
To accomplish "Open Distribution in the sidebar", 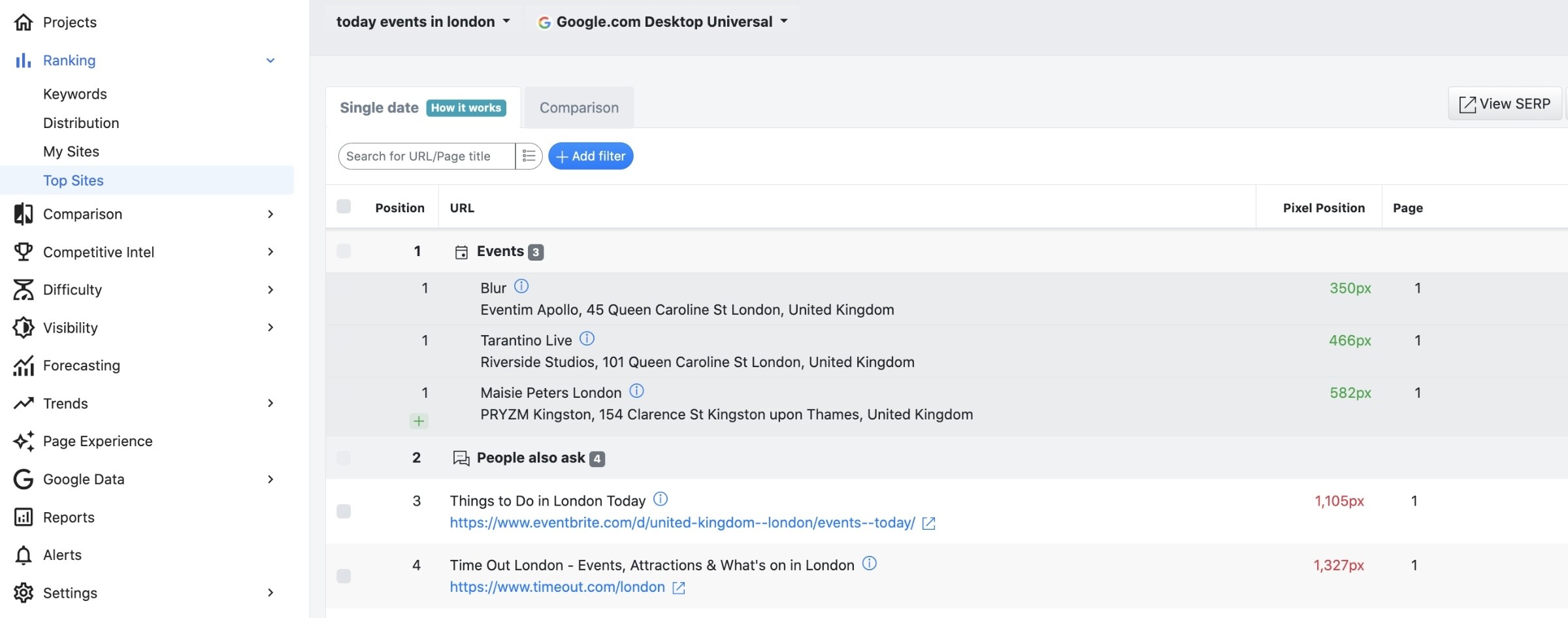I will point(81,123).
